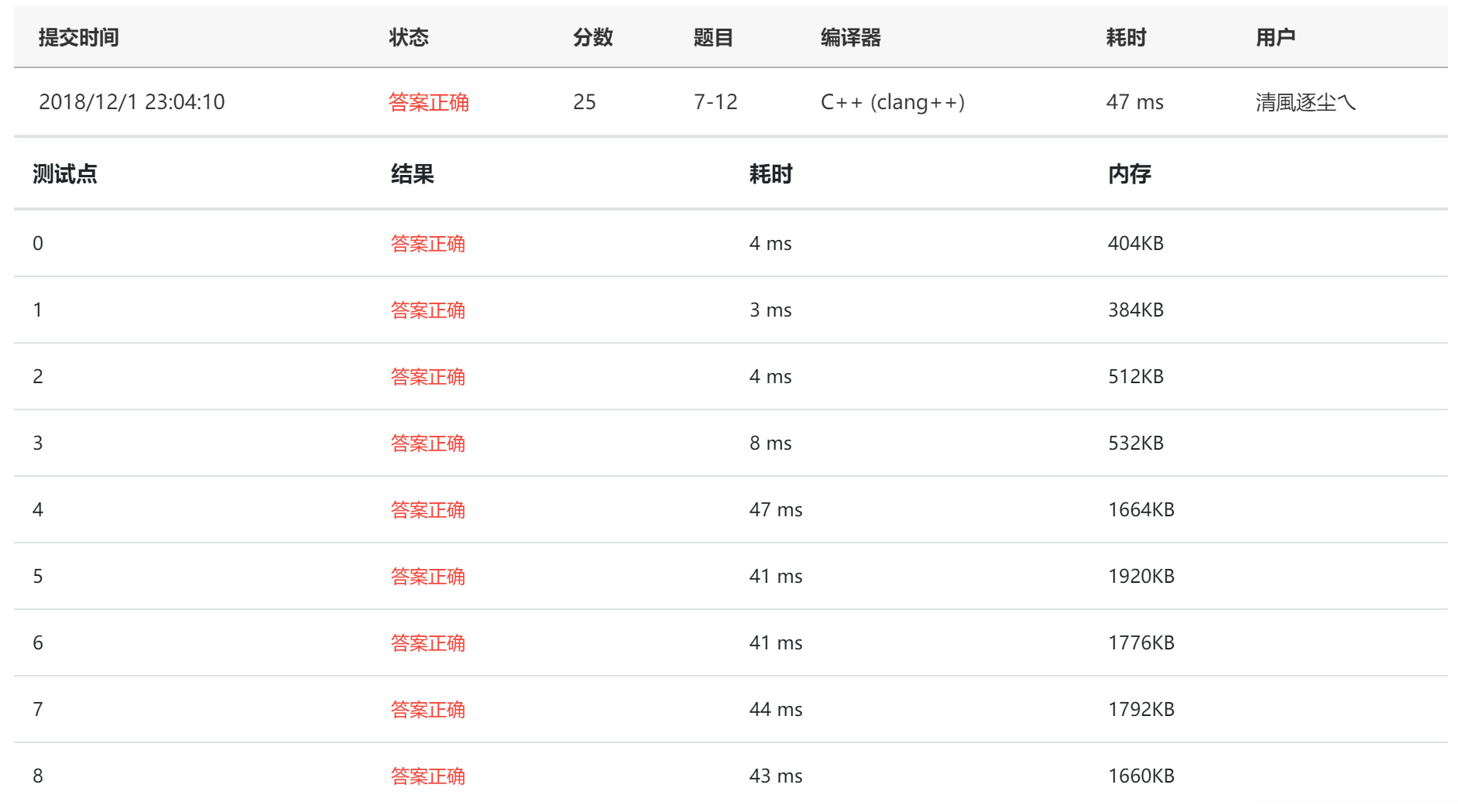The height and width of the screenshot is (812, 1458).
Task: Click the result for test point 8
Action: click(x=427, y=776)
